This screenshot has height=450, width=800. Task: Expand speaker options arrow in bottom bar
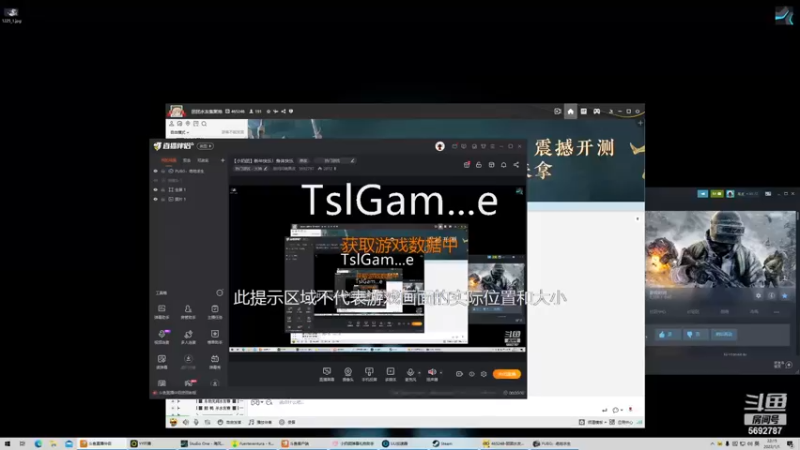point(441,373)
